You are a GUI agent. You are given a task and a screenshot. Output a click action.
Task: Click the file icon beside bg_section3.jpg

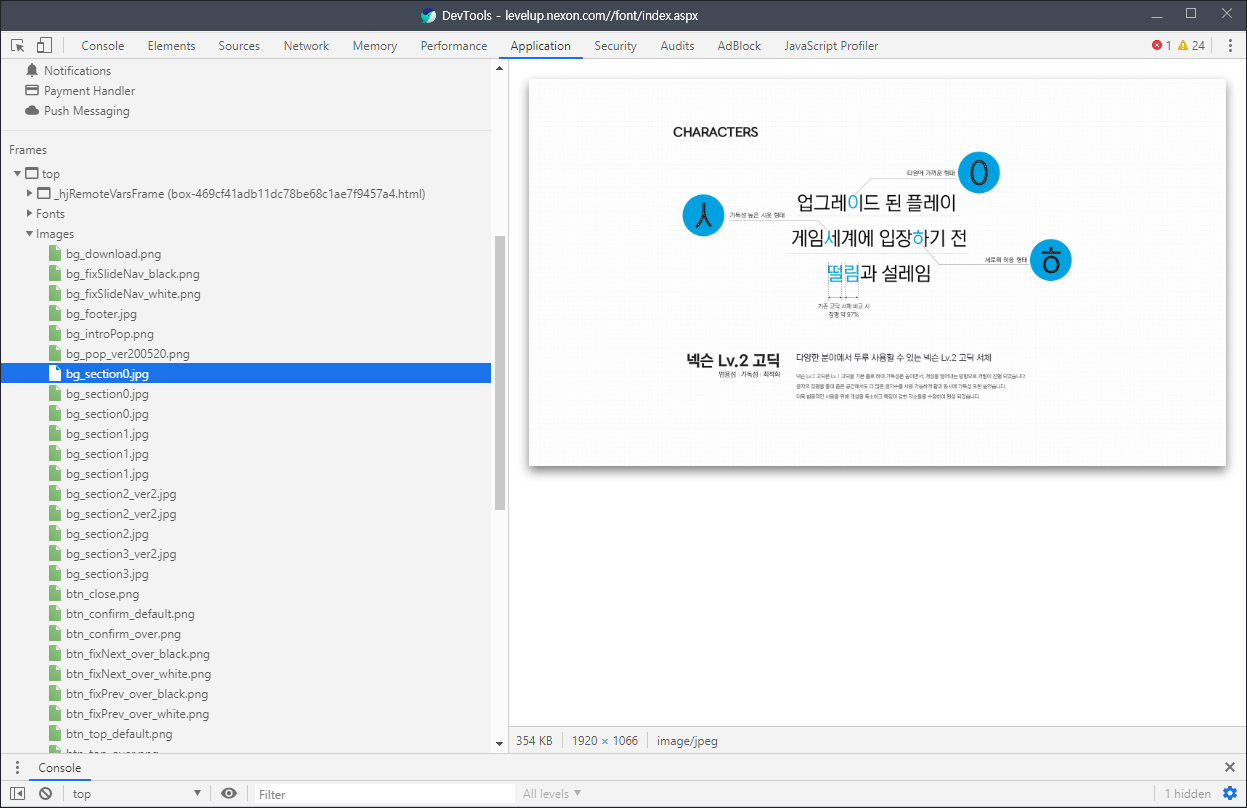tap(55, 574)
